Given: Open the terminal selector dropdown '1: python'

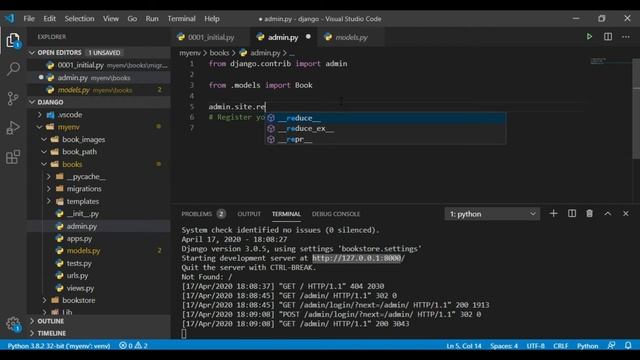Looking at the screenshot, I should tap(492, 214).
